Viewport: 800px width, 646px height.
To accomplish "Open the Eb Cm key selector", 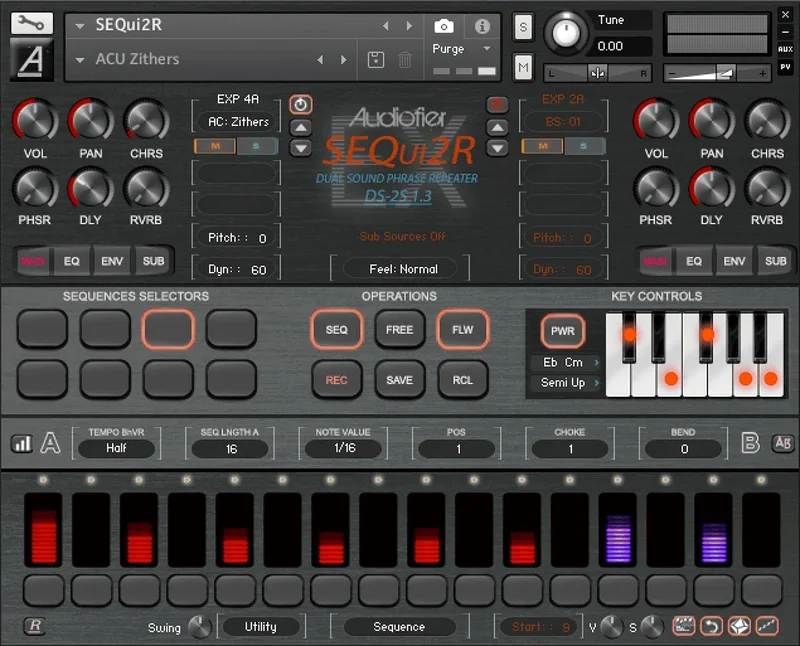I will [565, 362].
